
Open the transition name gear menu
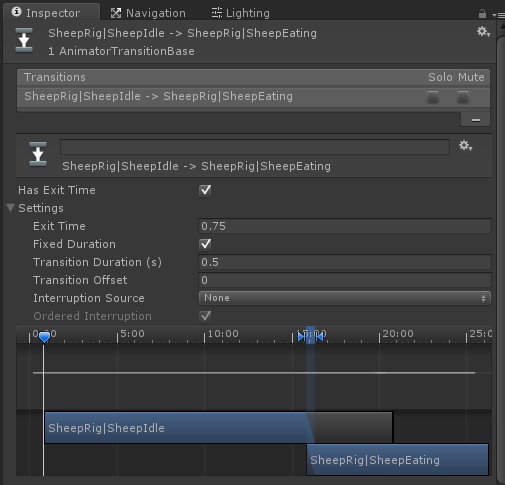tap(465, 146)
